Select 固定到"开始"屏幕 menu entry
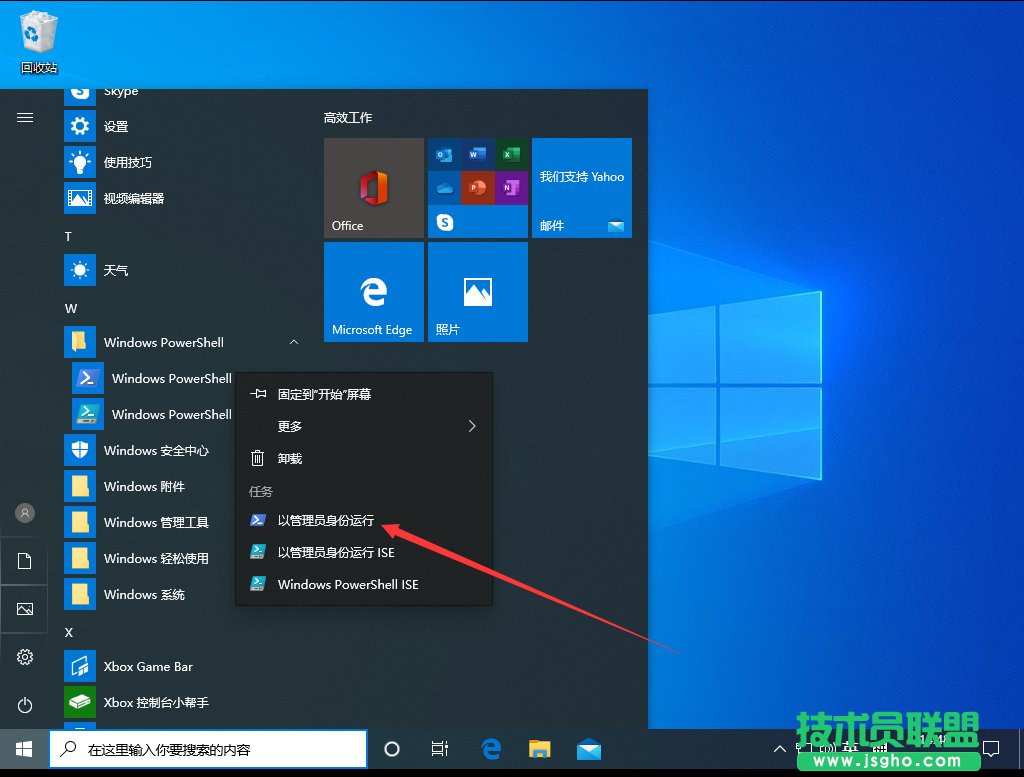Viewport: 1024px width, 777px height. click(324, 394)
